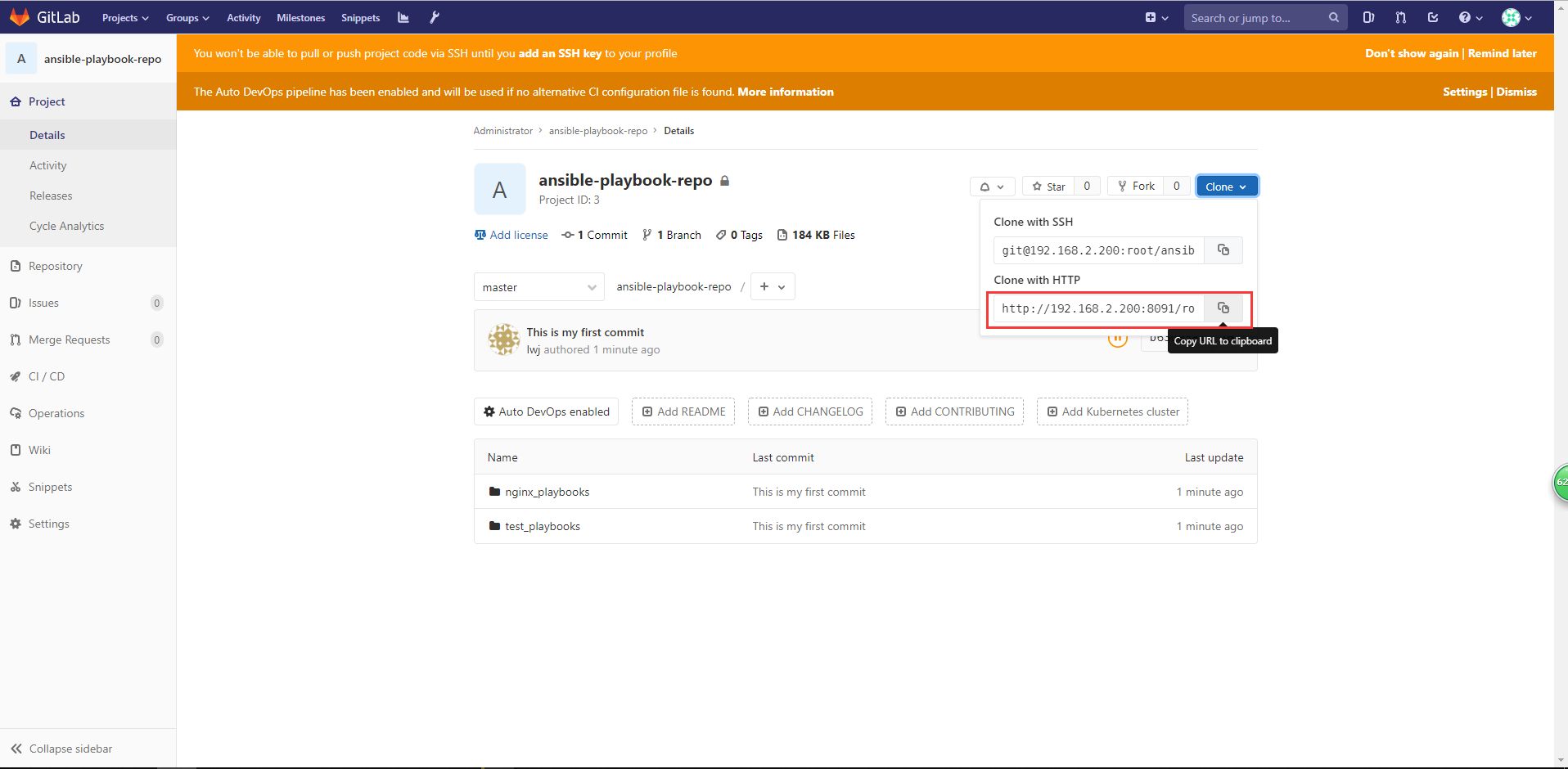1568x769 pixels.
Task: Open Operations in sidebar
Action: pyautogui.click(x=88, y=413)
